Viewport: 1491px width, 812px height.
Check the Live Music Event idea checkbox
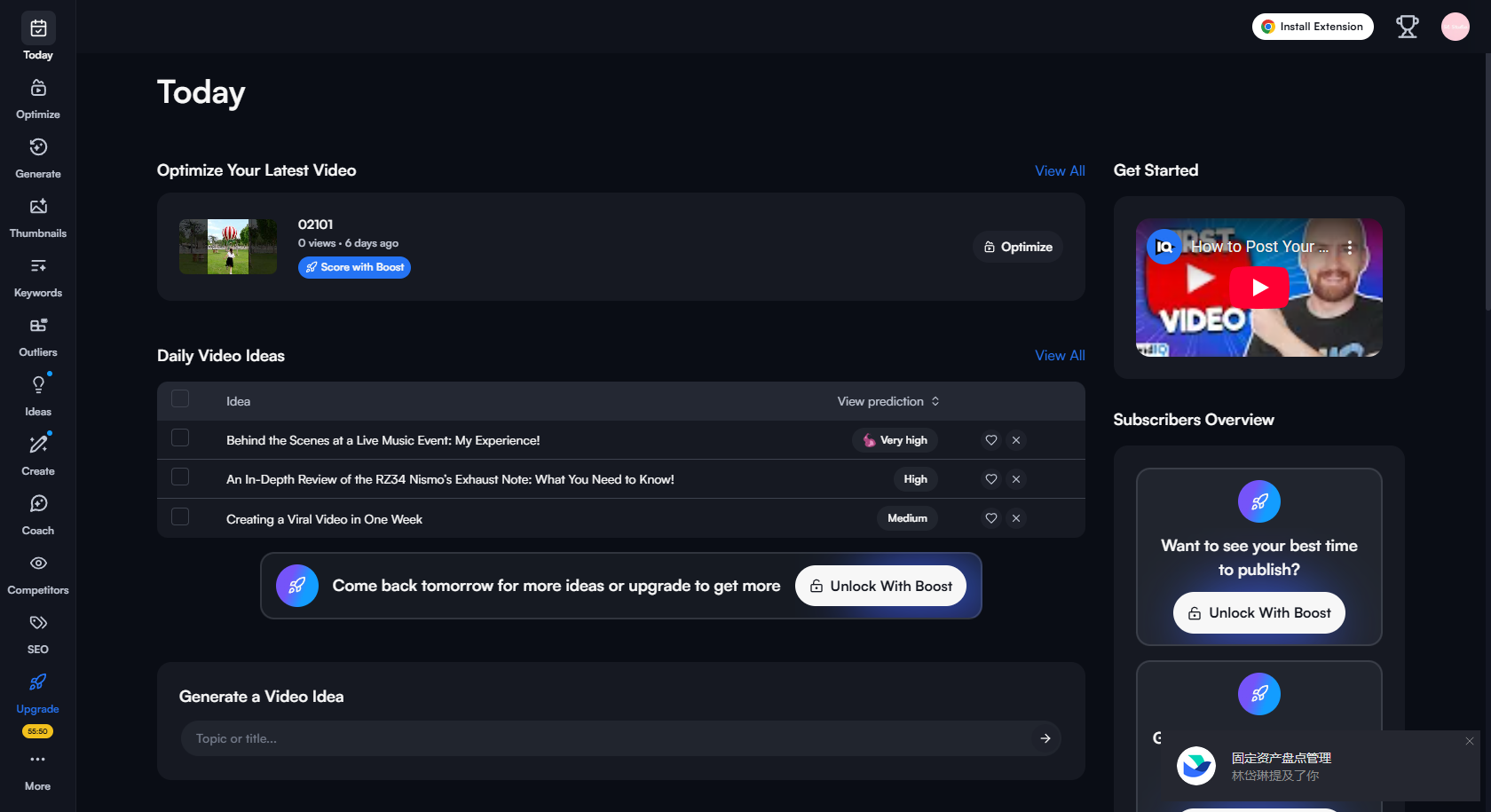(180, 438)
